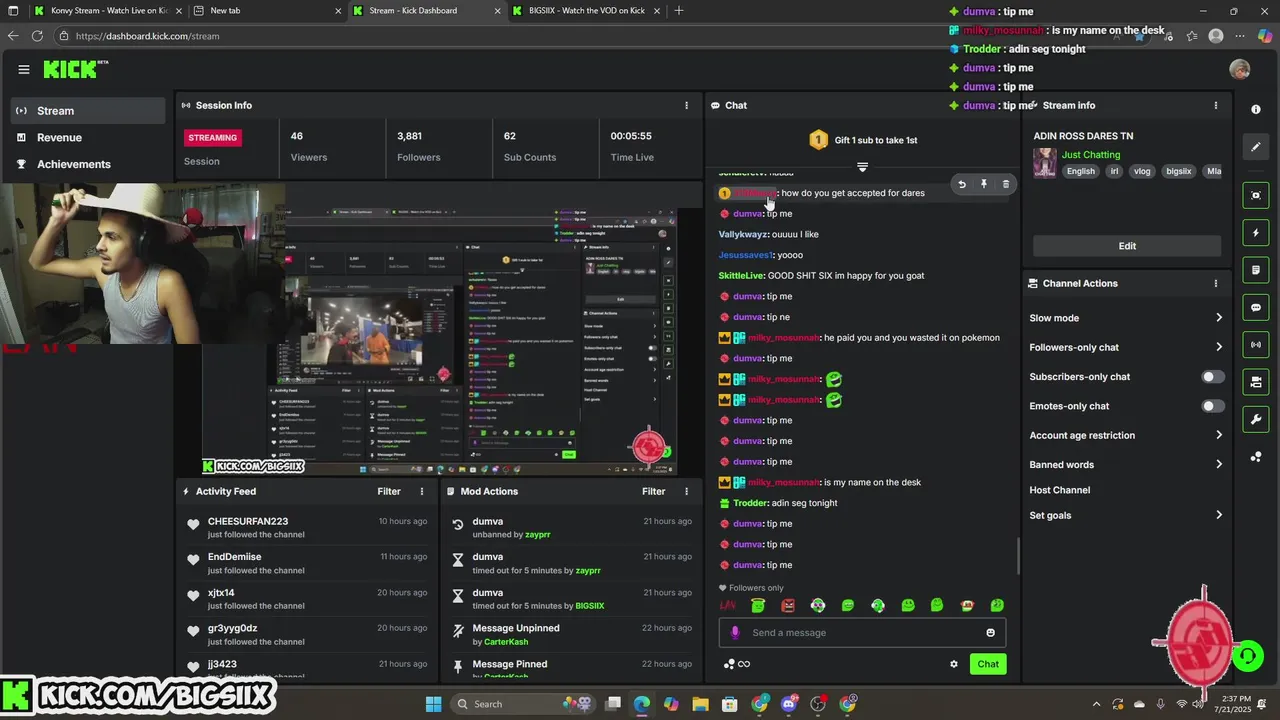This screenshot has height=720, width=1280.
Task: Toggle the document widget icon in sidebar
Action: click(x=1256, y=270)
